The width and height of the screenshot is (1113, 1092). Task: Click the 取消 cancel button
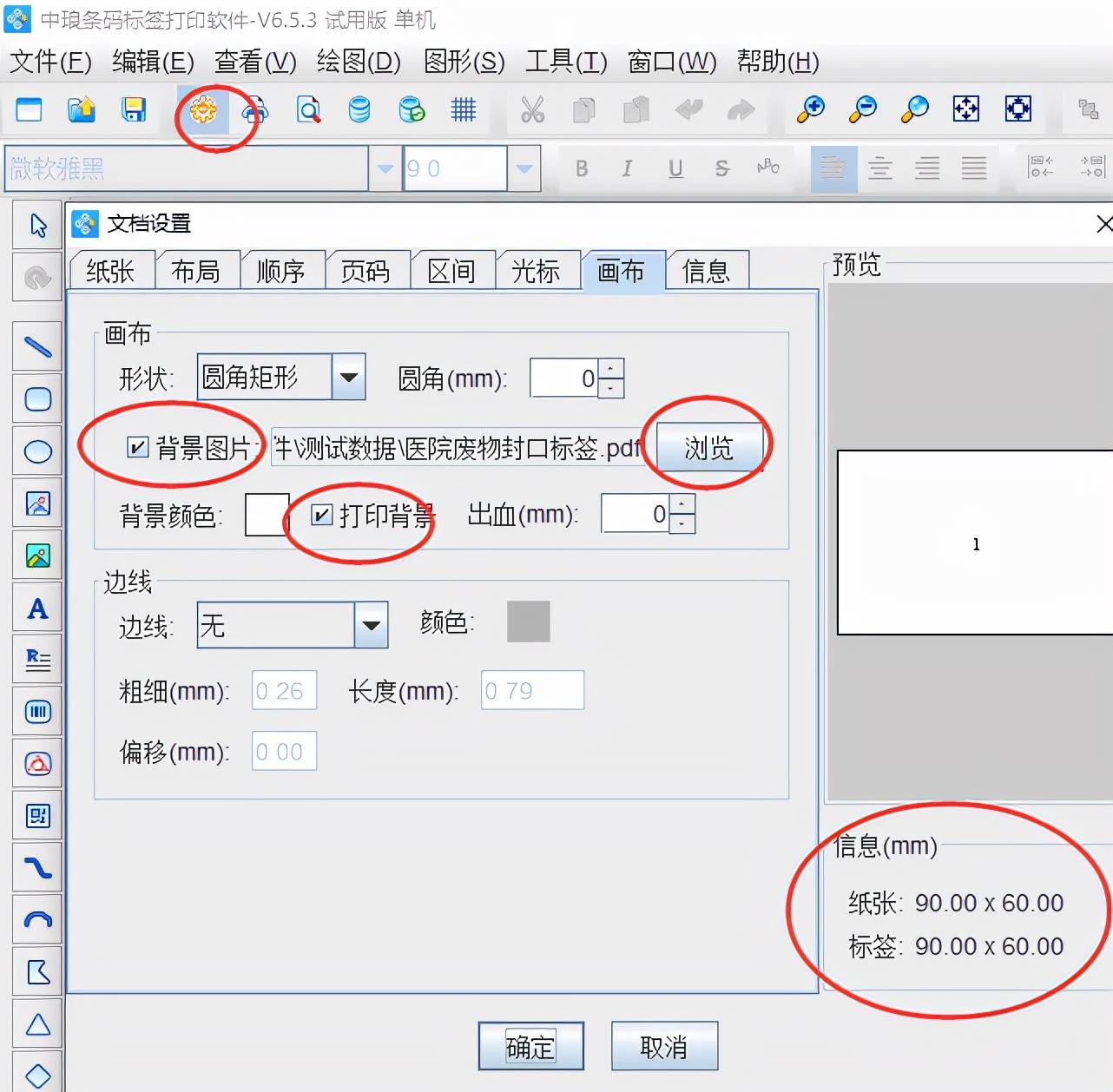664,1047
